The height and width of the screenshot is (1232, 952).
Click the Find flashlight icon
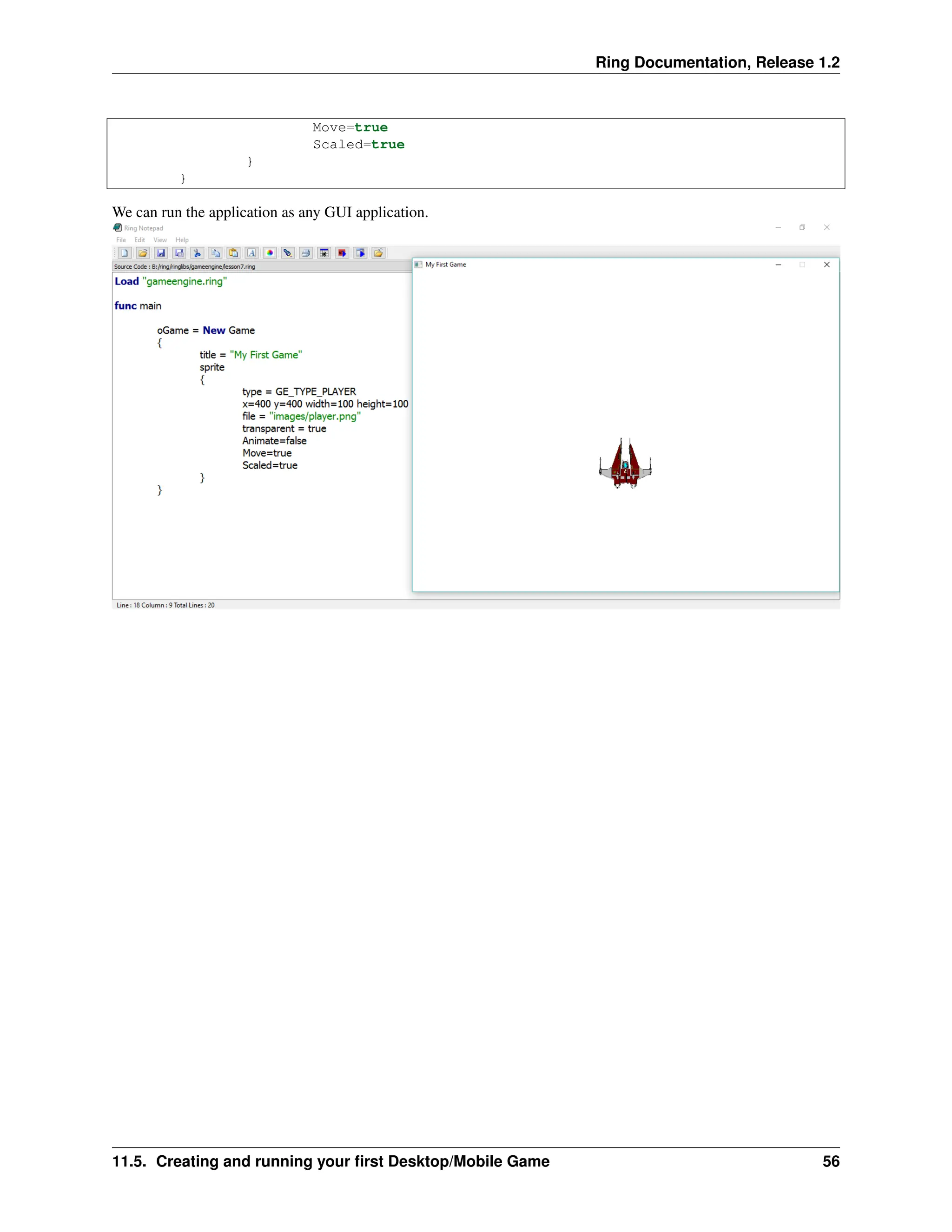coord(288,253)
